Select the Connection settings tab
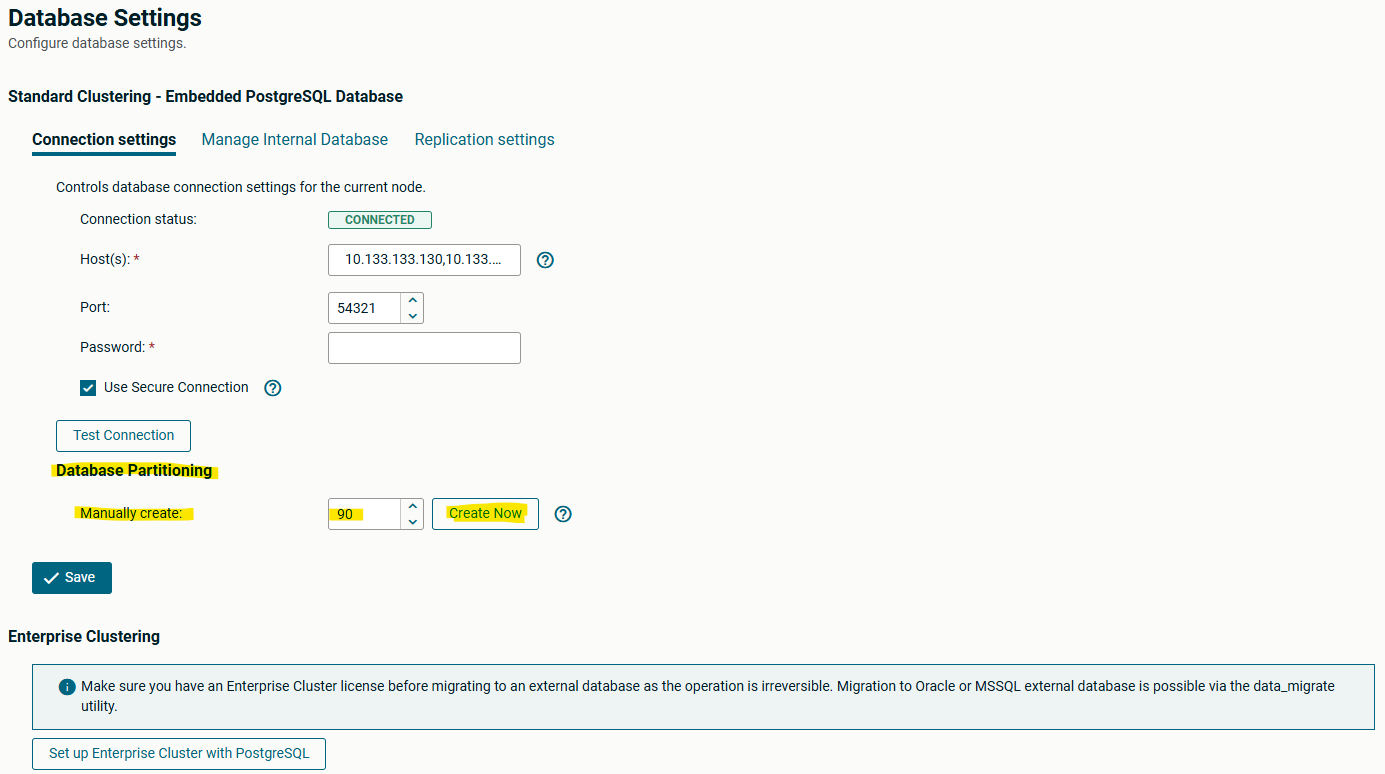Screen dimensions: 1385x774 [104, 140]
